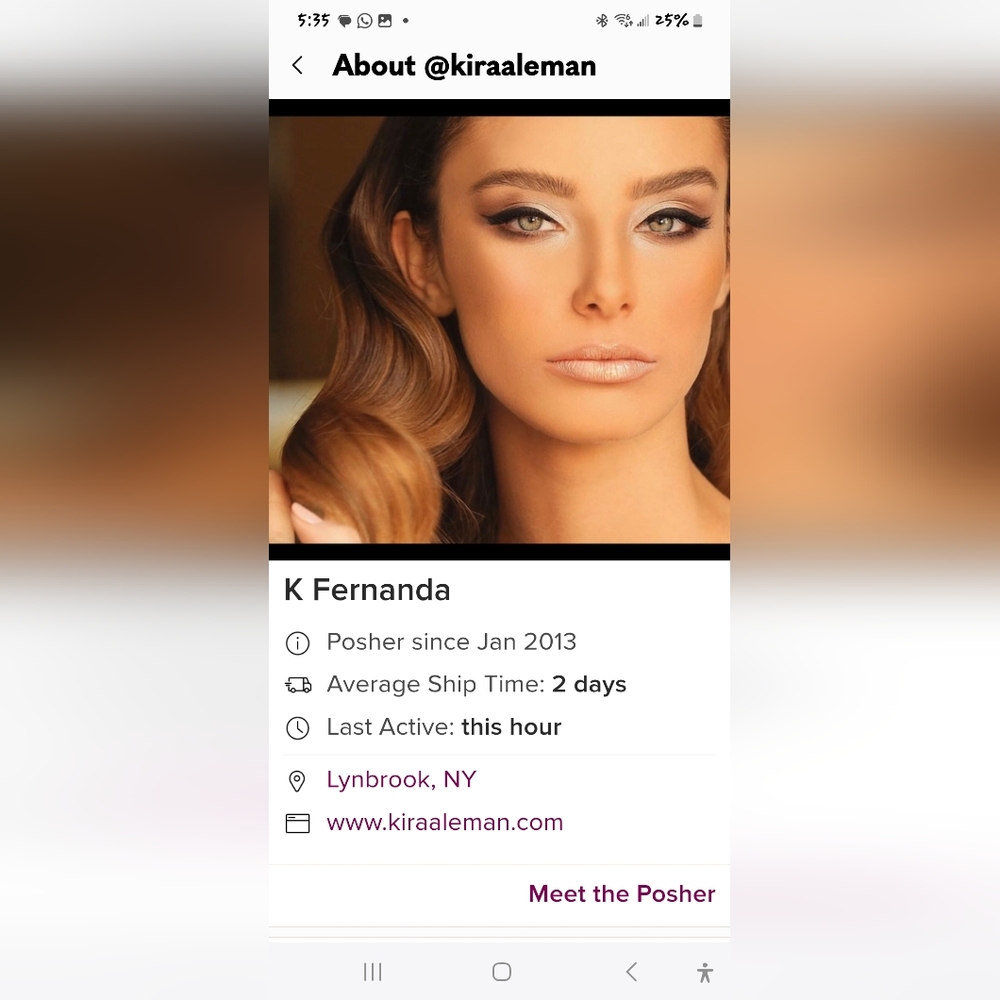
Task: Open the Lynbrook, NY location link
Action: coord(401,779)
